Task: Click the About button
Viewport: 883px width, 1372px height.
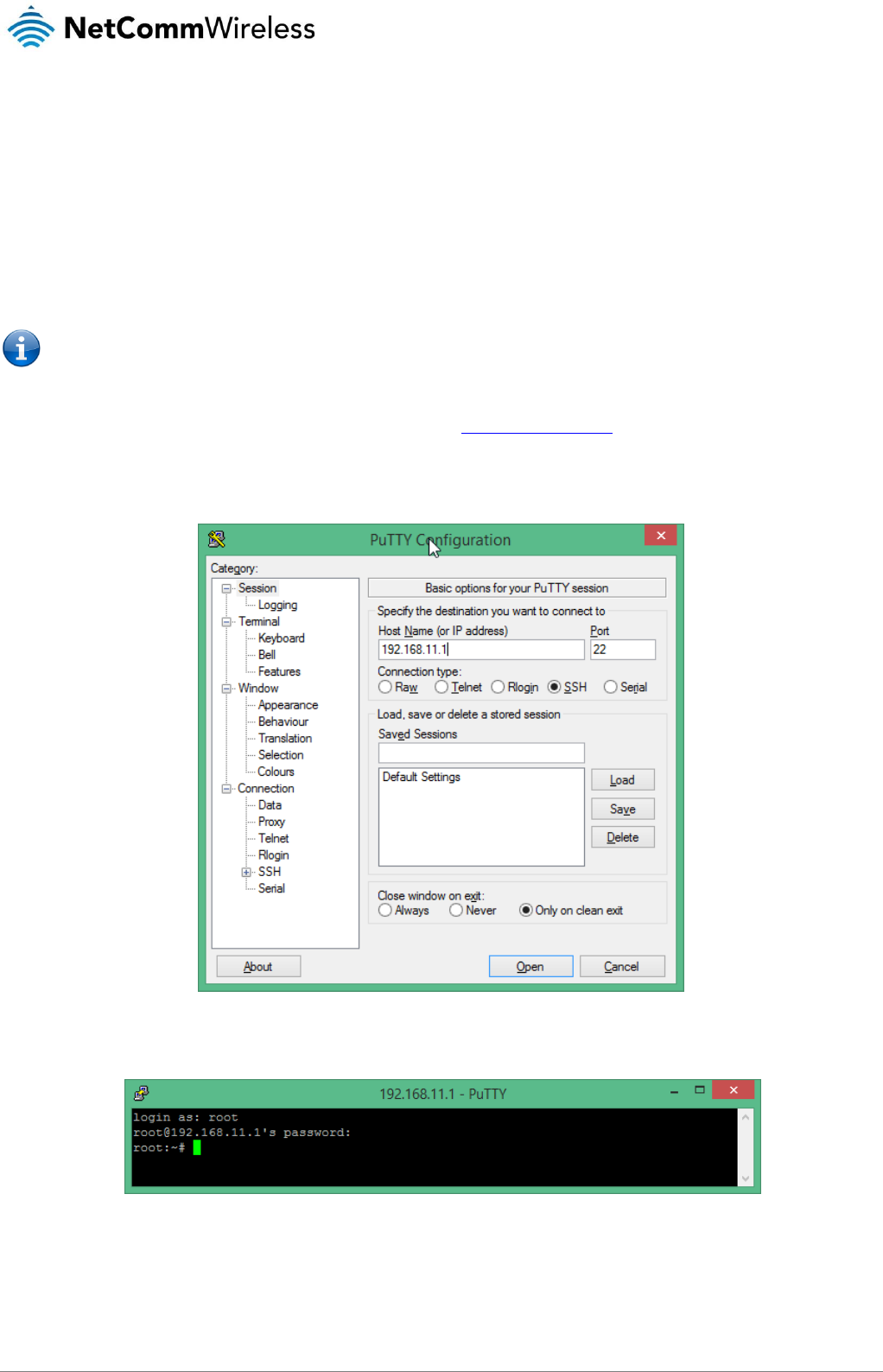Action: [258, 966]
